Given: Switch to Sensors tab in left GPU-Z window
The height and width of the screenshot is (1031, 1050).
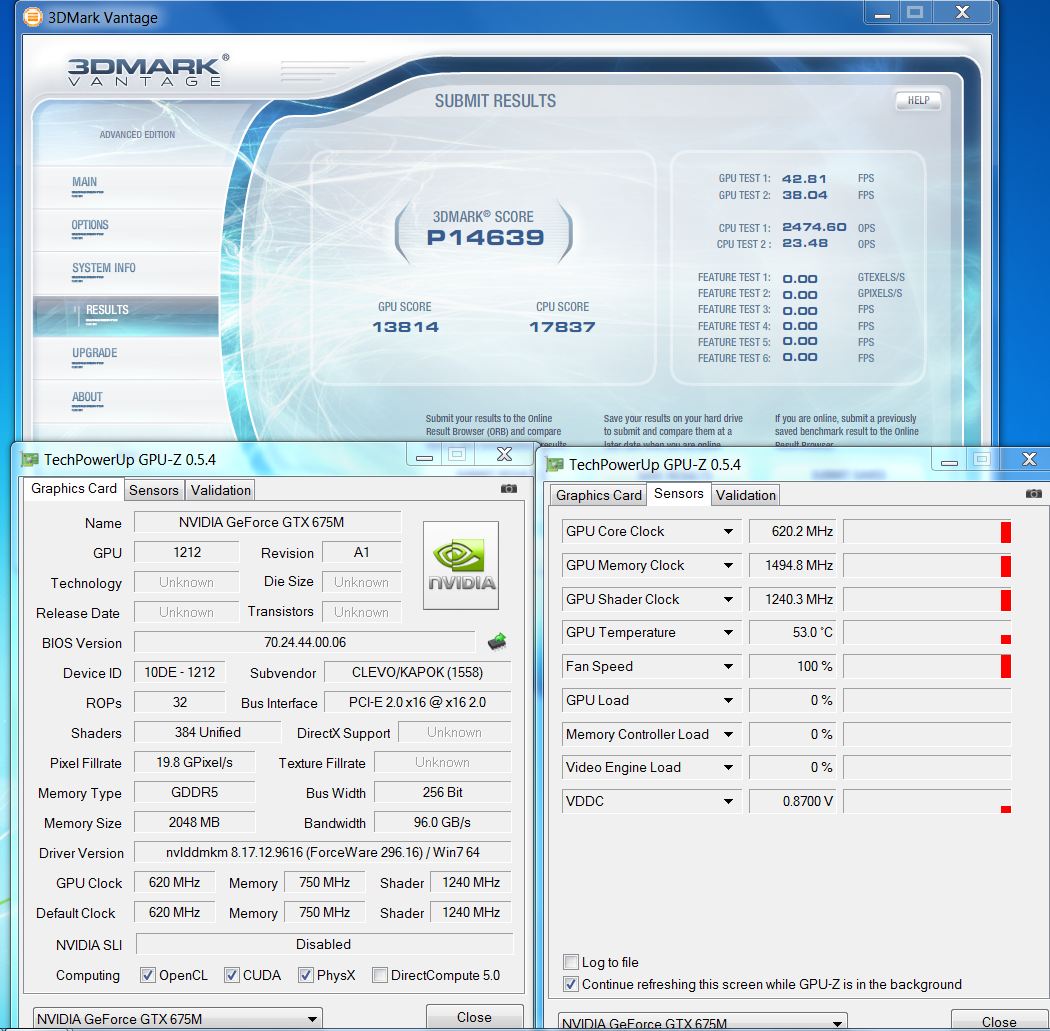Looking at the screenshot, I should tap(154, 491).
